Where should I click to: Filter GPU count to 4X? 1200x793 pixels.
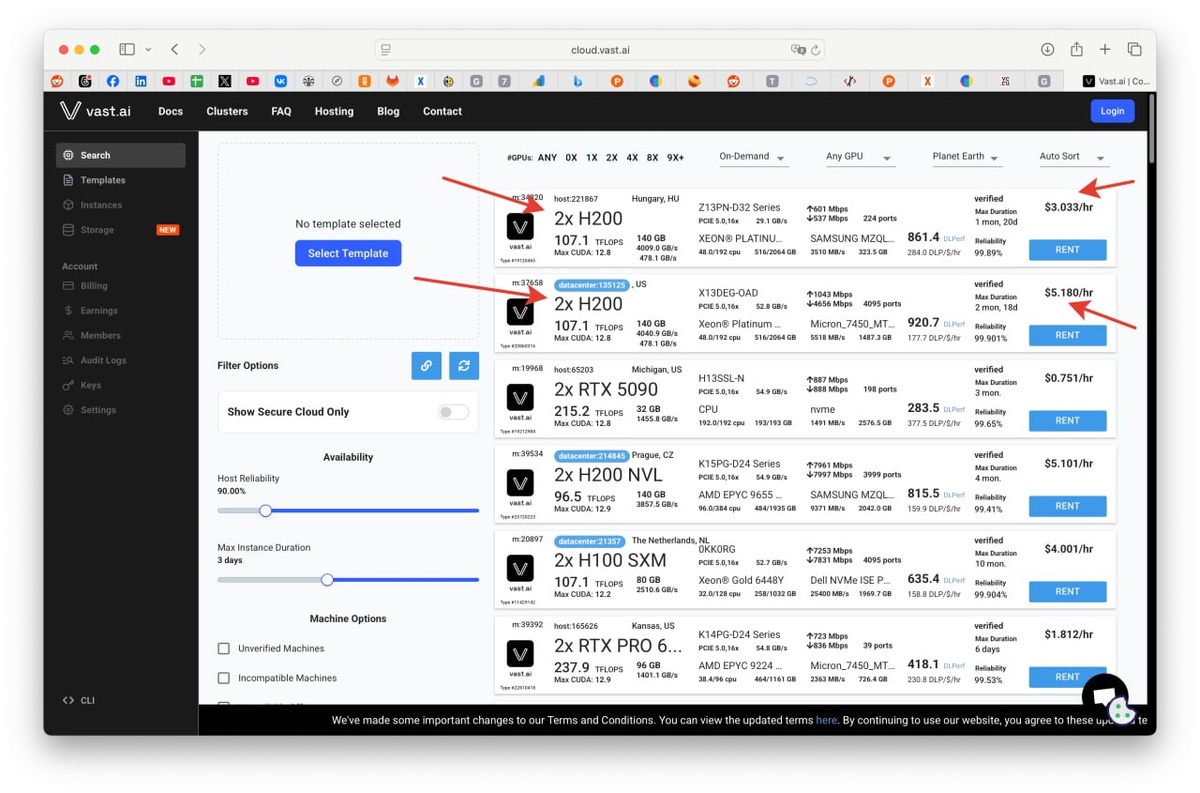tap(632, 157)
